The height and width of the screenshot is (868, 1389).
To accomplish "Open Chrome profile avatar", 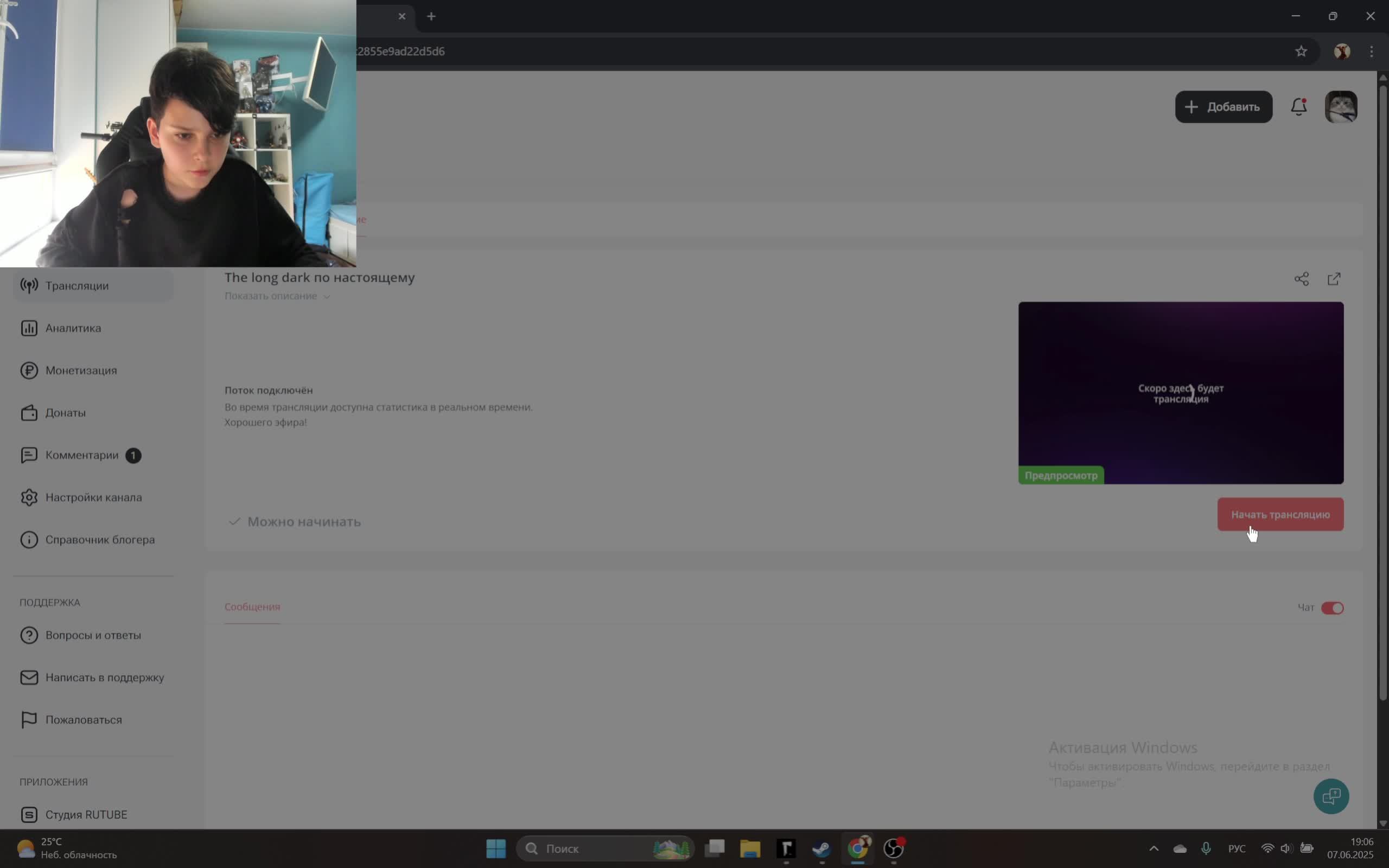I will pos(1341,51).
